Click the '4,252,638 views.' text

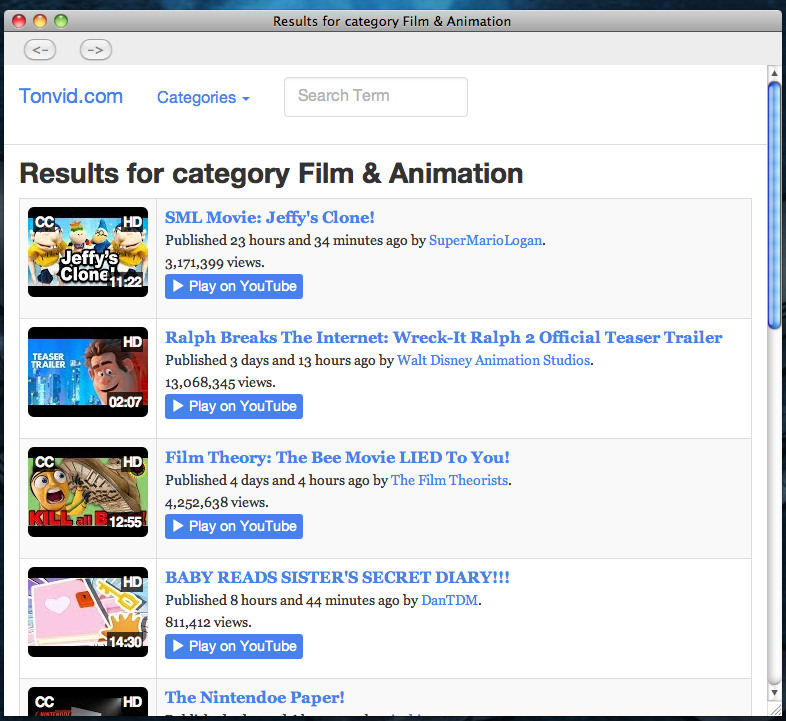click(x=217, y=502)
